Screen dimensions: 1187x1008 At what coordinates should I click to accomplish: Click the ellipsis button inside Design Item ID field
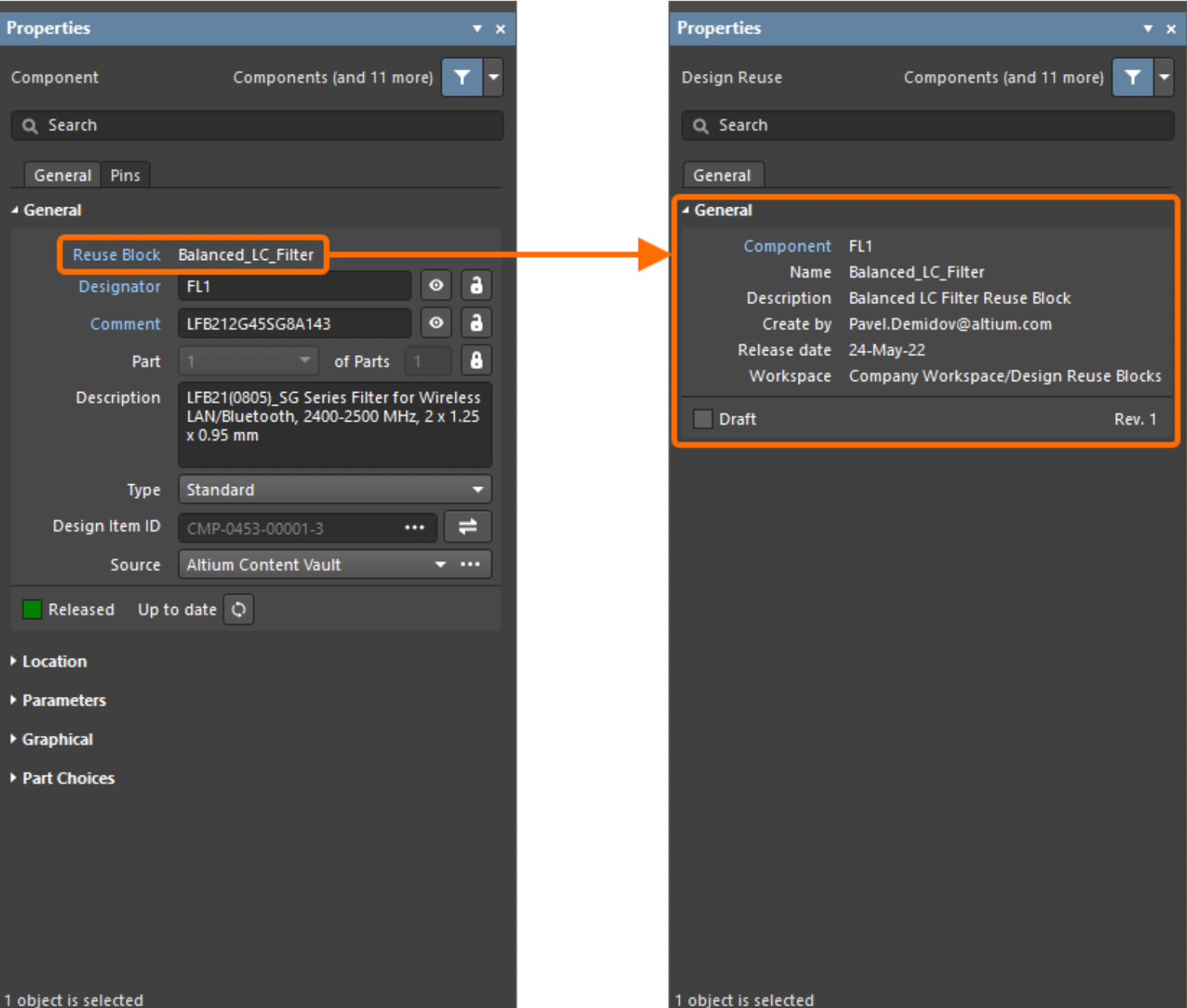pyautogui.click(x=414, y=528)
